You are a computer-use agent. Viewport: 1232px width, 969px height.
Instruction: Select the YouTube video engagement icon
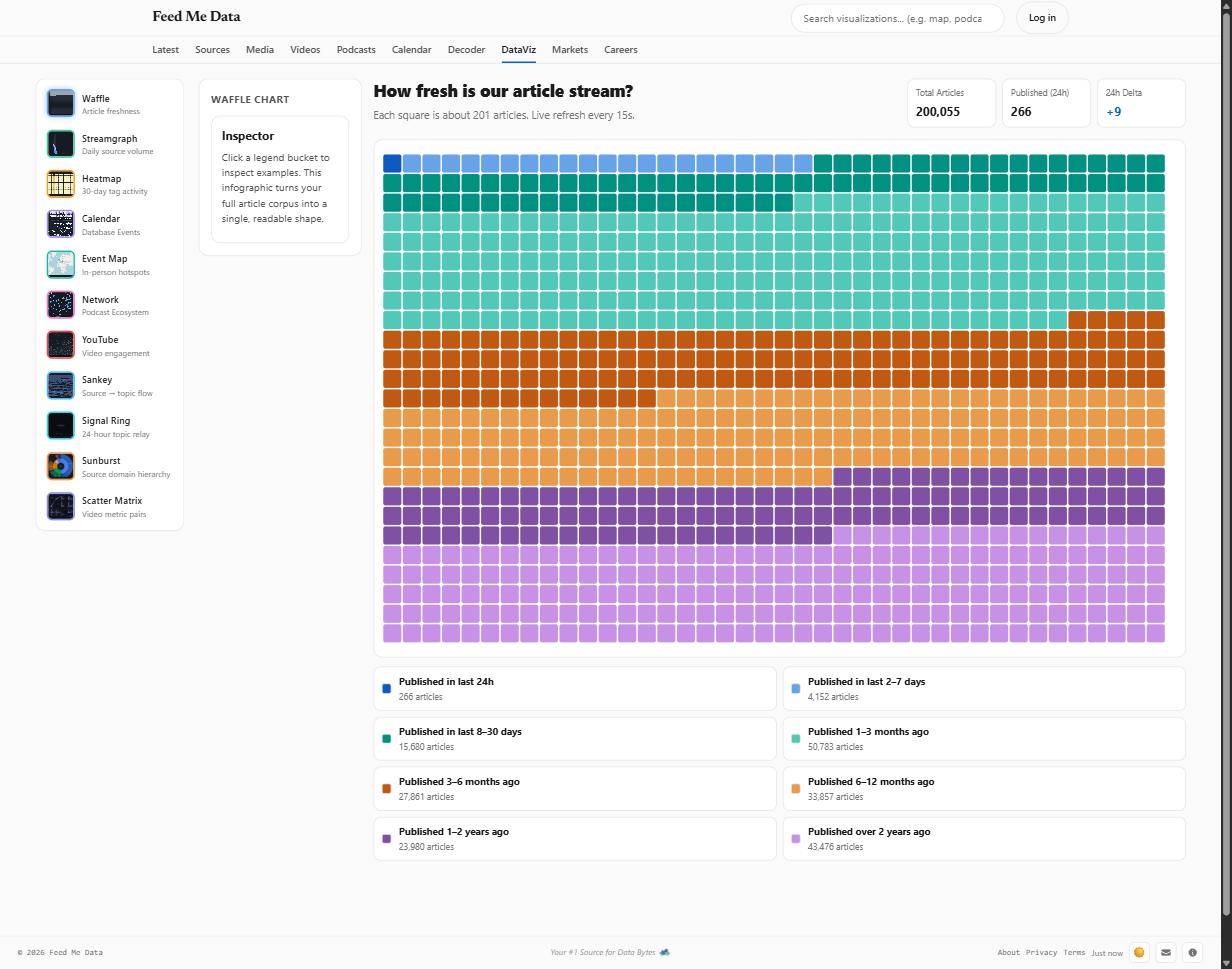[x=60, y=345]
